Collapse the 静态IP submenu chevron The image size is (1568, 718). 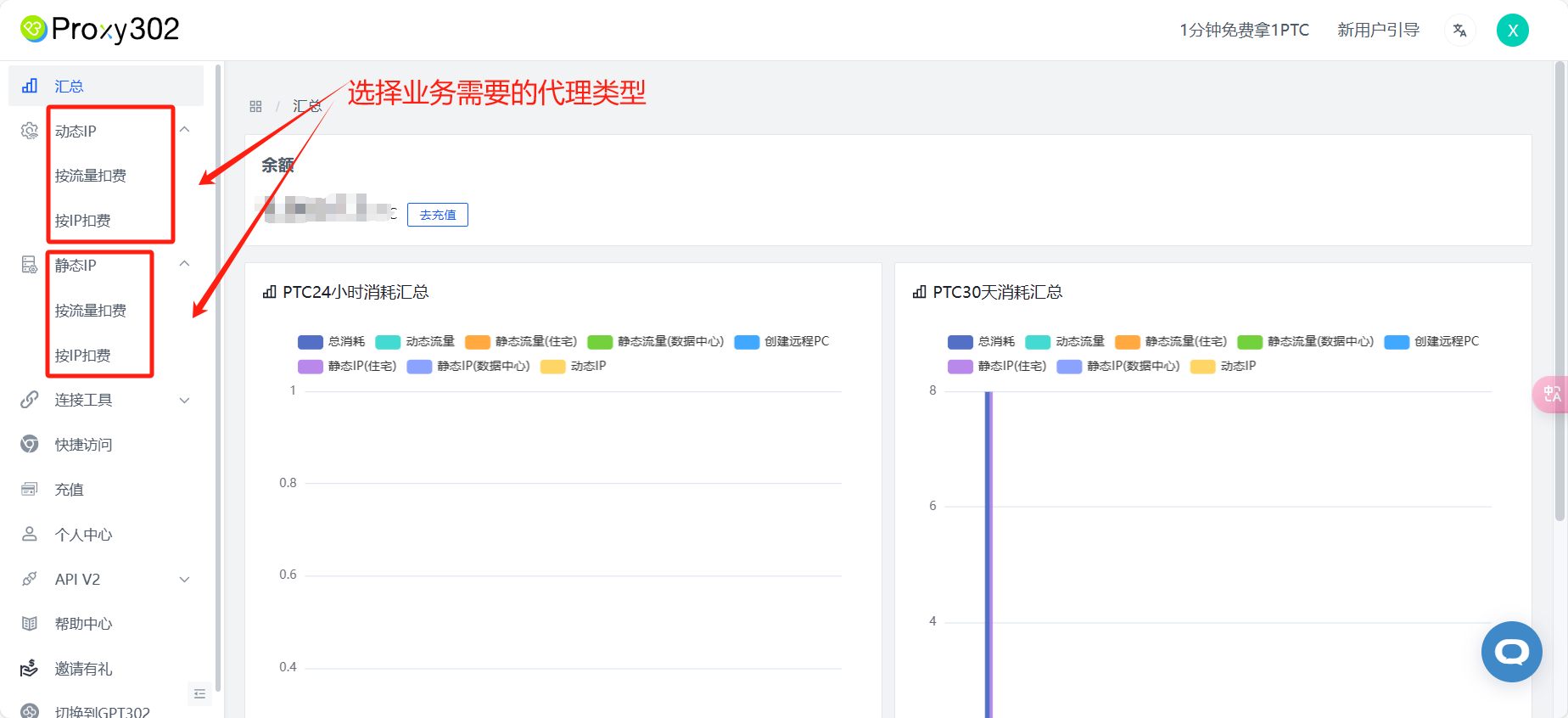click(x=185, y=264)
